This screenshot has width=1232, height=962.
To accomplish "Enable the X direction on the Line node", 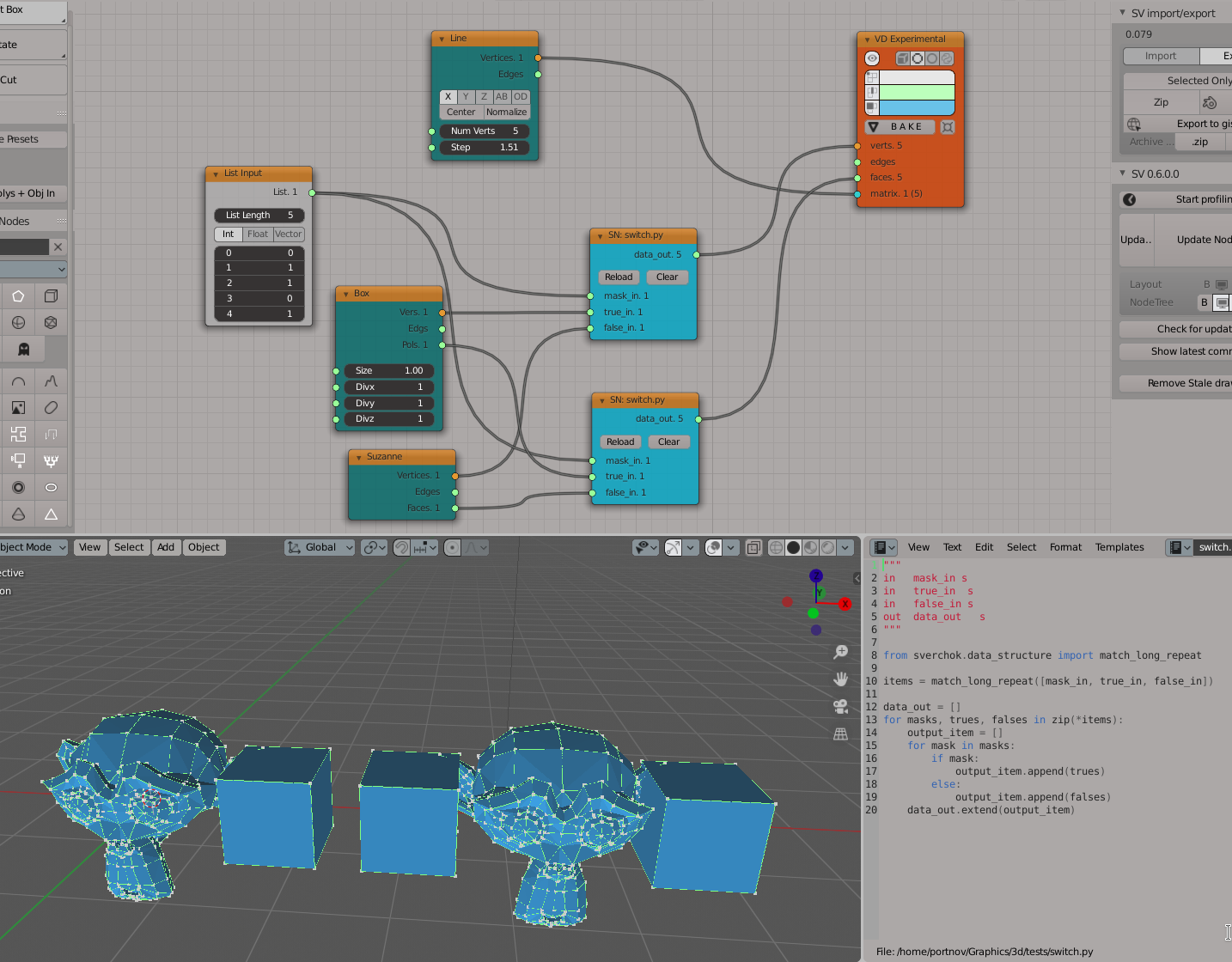I will pos(448,97).
